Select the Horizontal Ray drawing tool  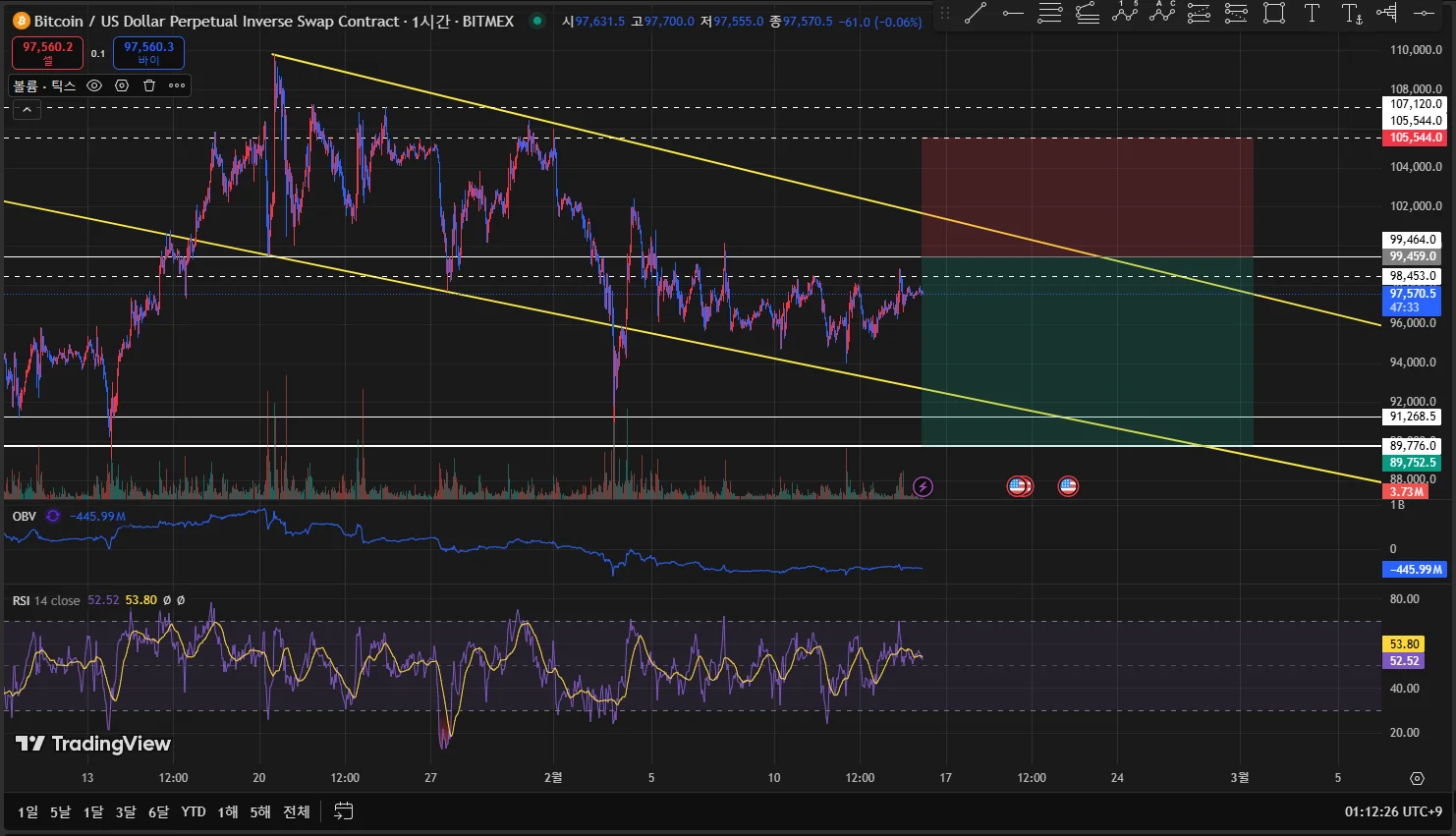(x=1013, y=14)
